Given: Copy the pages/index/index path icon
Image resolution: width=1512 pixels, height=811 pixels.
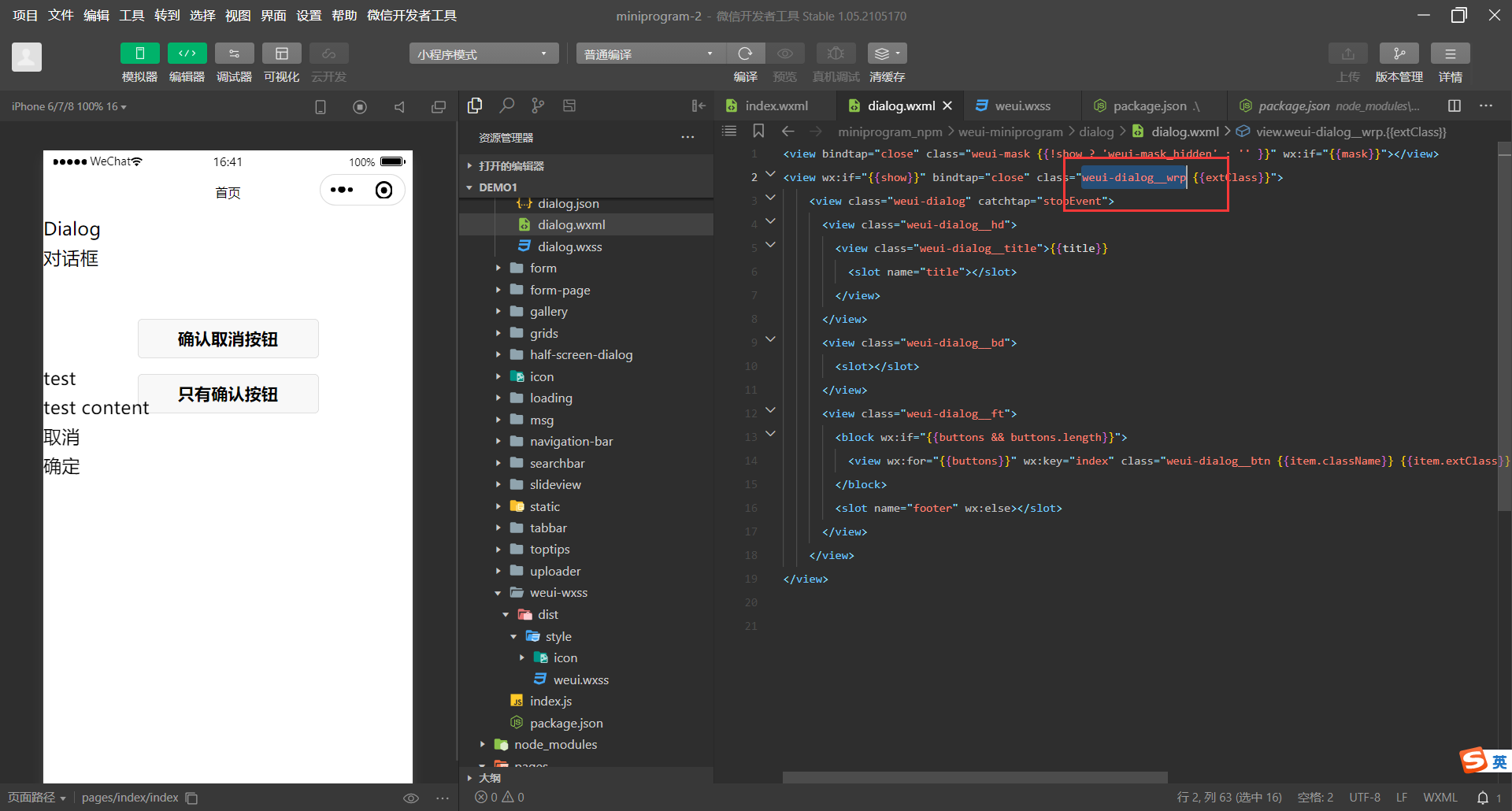Looking at the screenshot, I should point(191,798).
